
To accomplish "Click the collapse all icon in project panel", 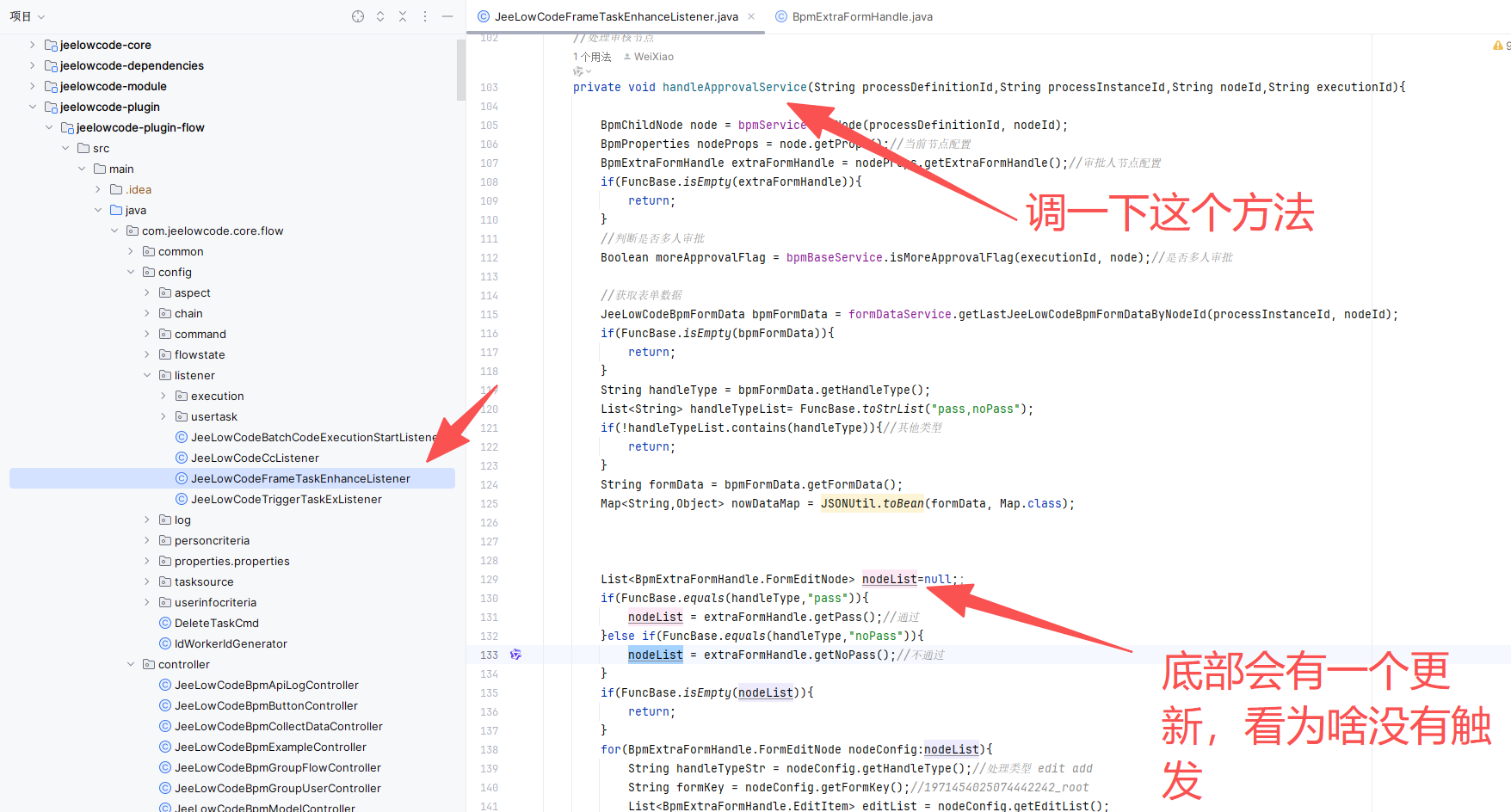I will (x=403, y=16).
